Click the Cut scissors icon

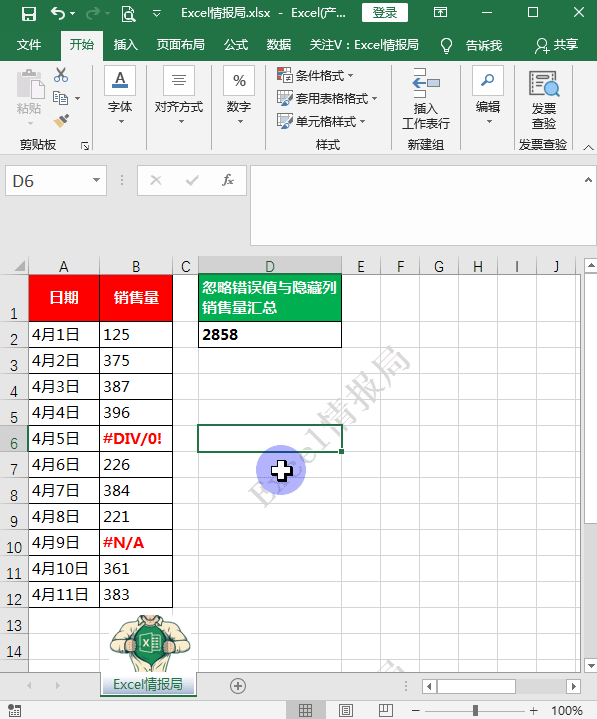point(61,75)
